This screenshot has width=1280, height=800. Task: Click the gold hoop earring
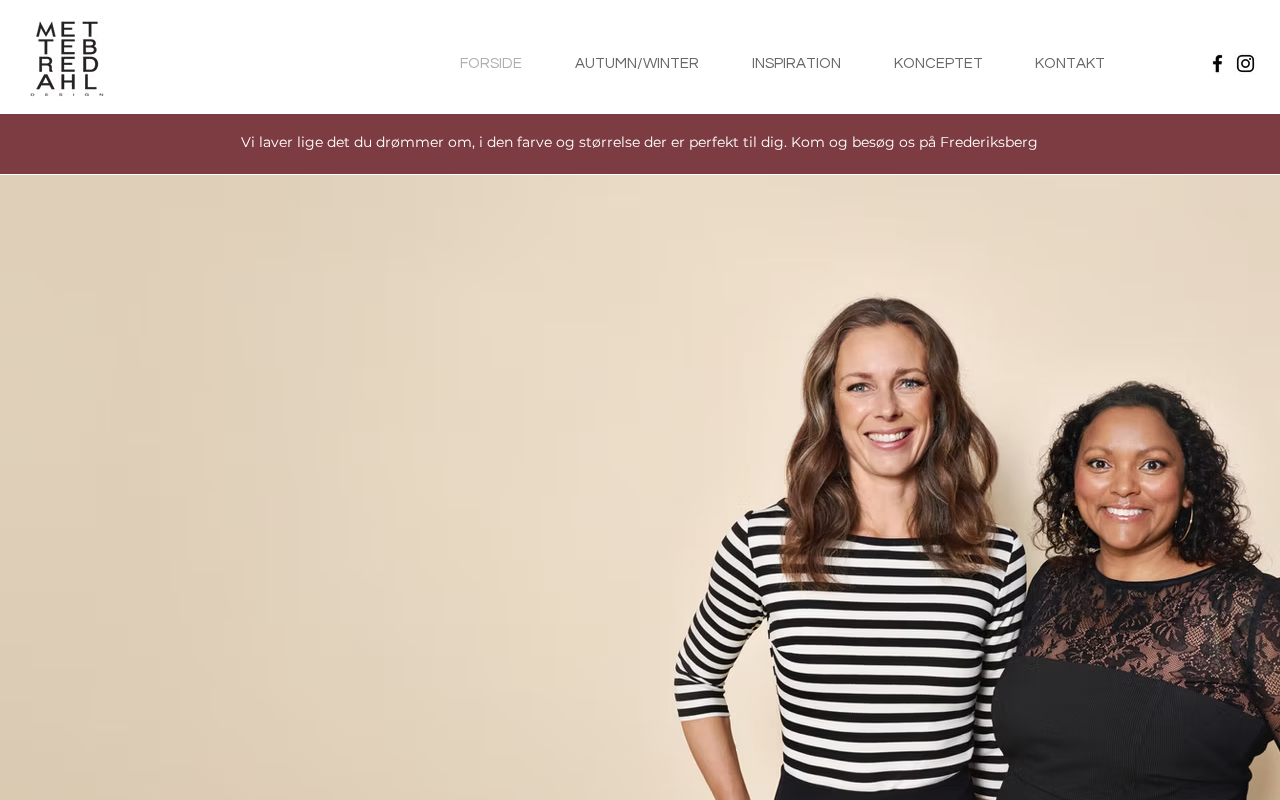[1185, 523]
